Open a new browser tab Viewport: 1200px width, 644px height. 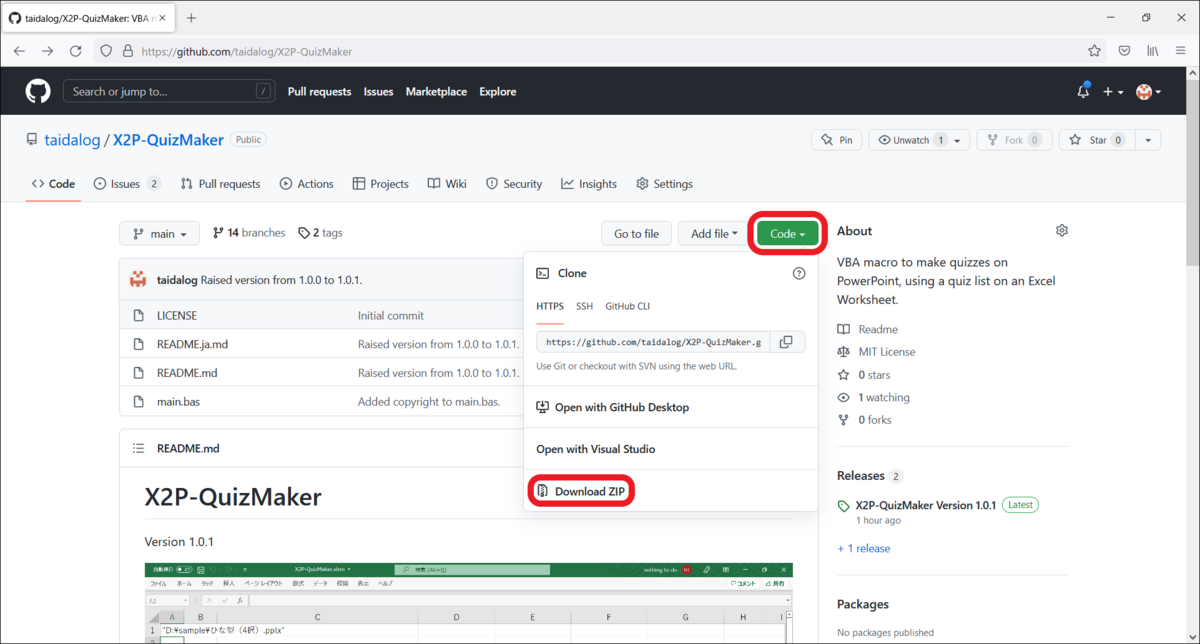point(191,18)
